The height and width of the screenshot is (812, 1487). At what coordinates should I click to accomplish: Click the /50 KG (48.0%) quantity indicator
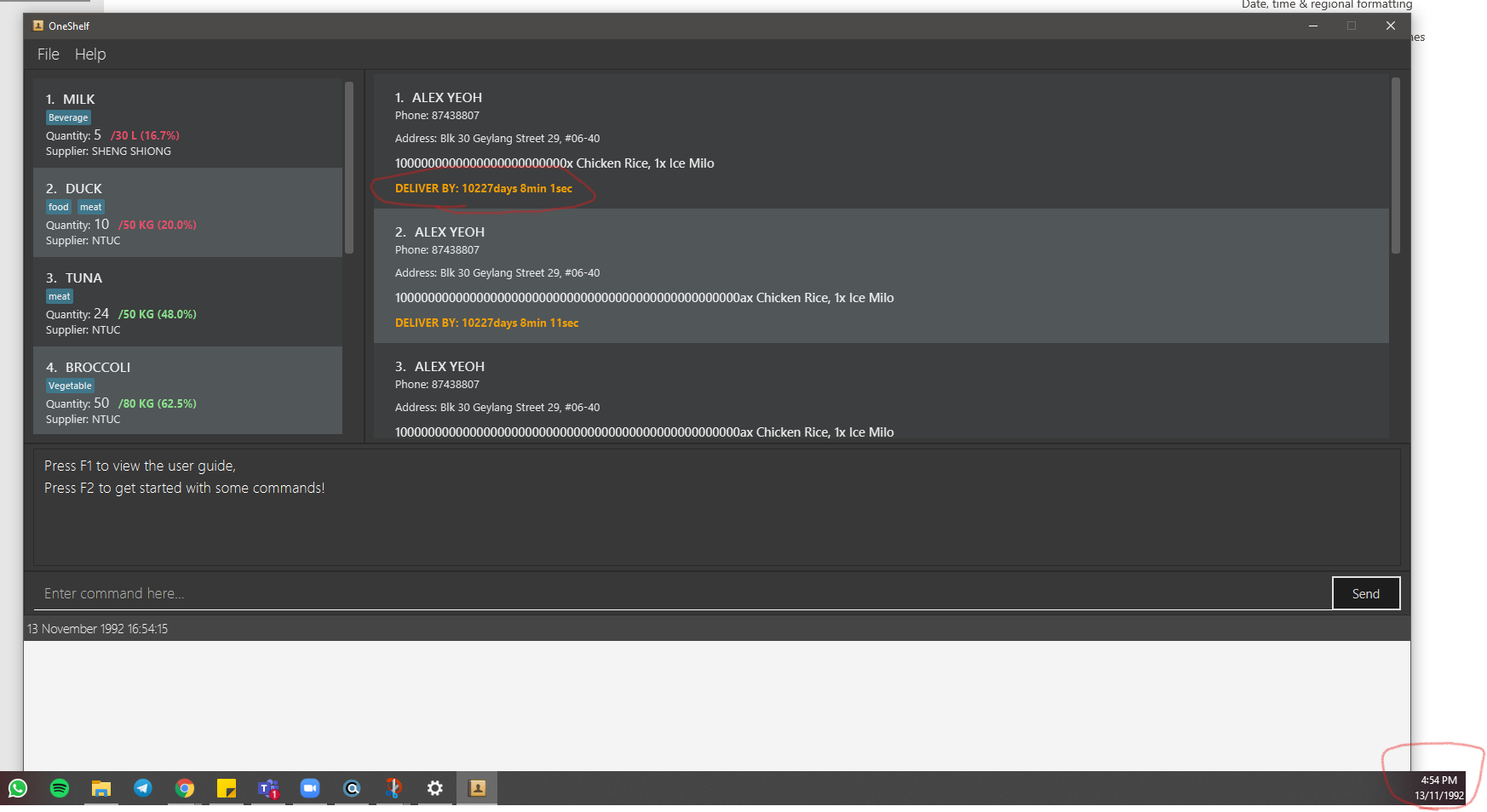[x=158, y=314]
